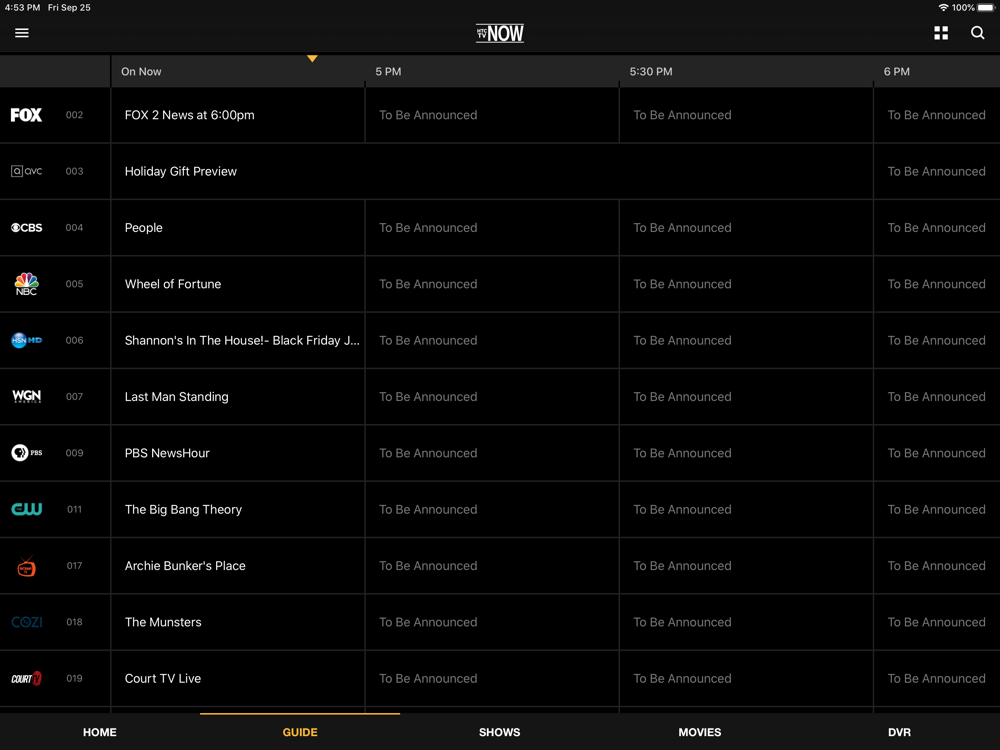Open Court TV Live program
1000x750 pixels.
pos(238,678)
